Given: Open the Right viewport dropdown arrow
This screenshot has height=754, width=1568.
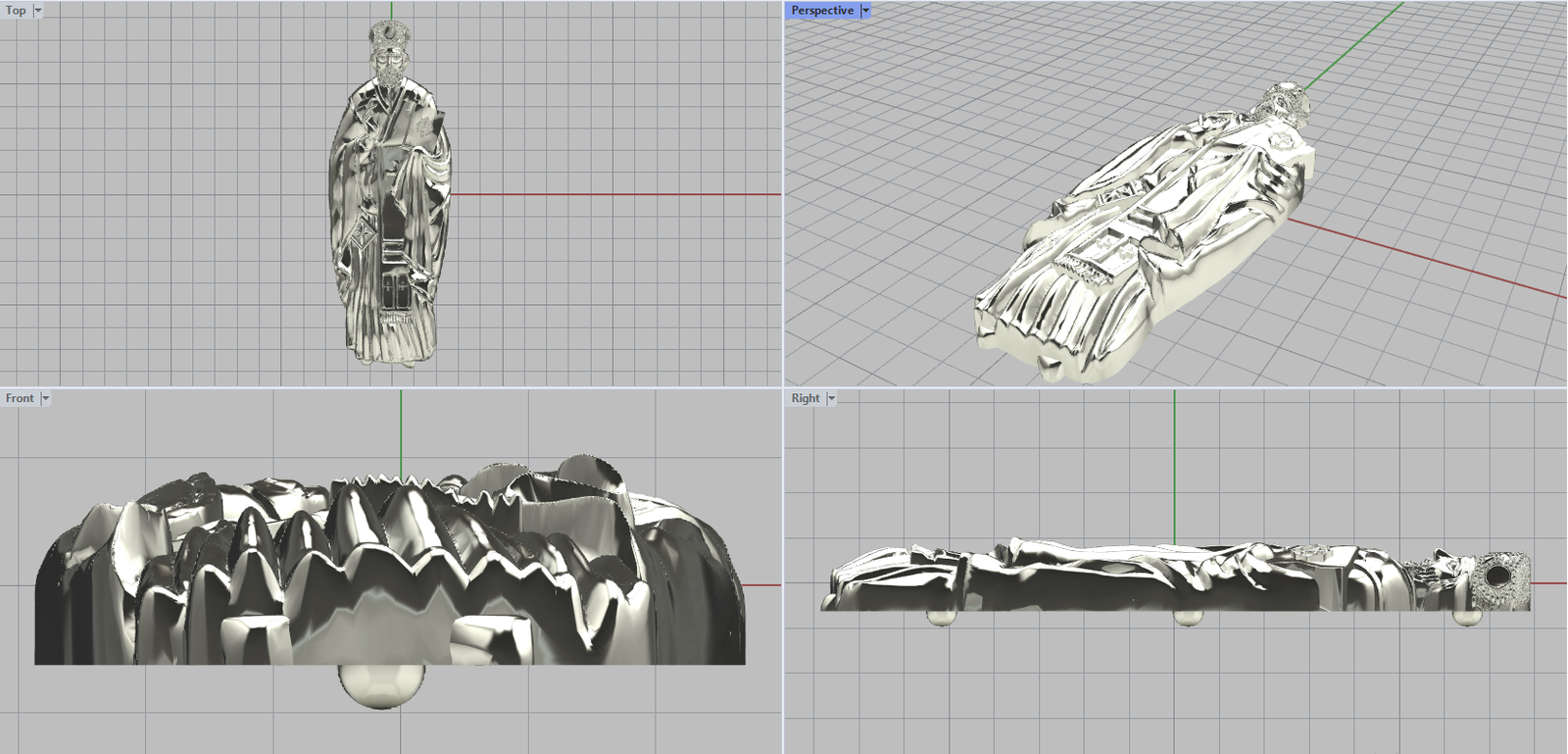Looking at the screenshot, I should coord(831,399).
